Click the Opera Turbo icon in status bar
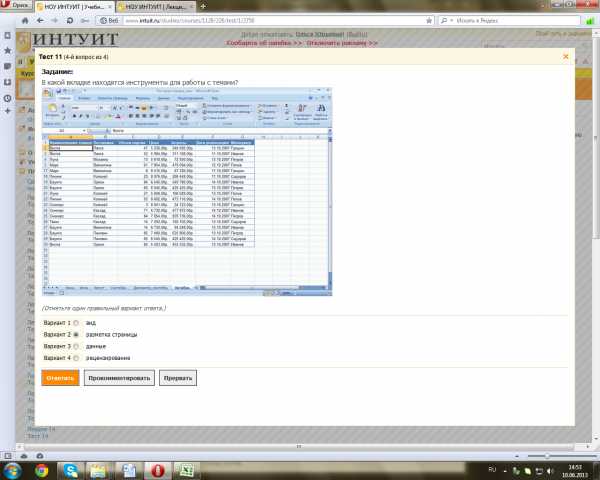The width and height of the screenshot is (600, 480). coord(40,456)
